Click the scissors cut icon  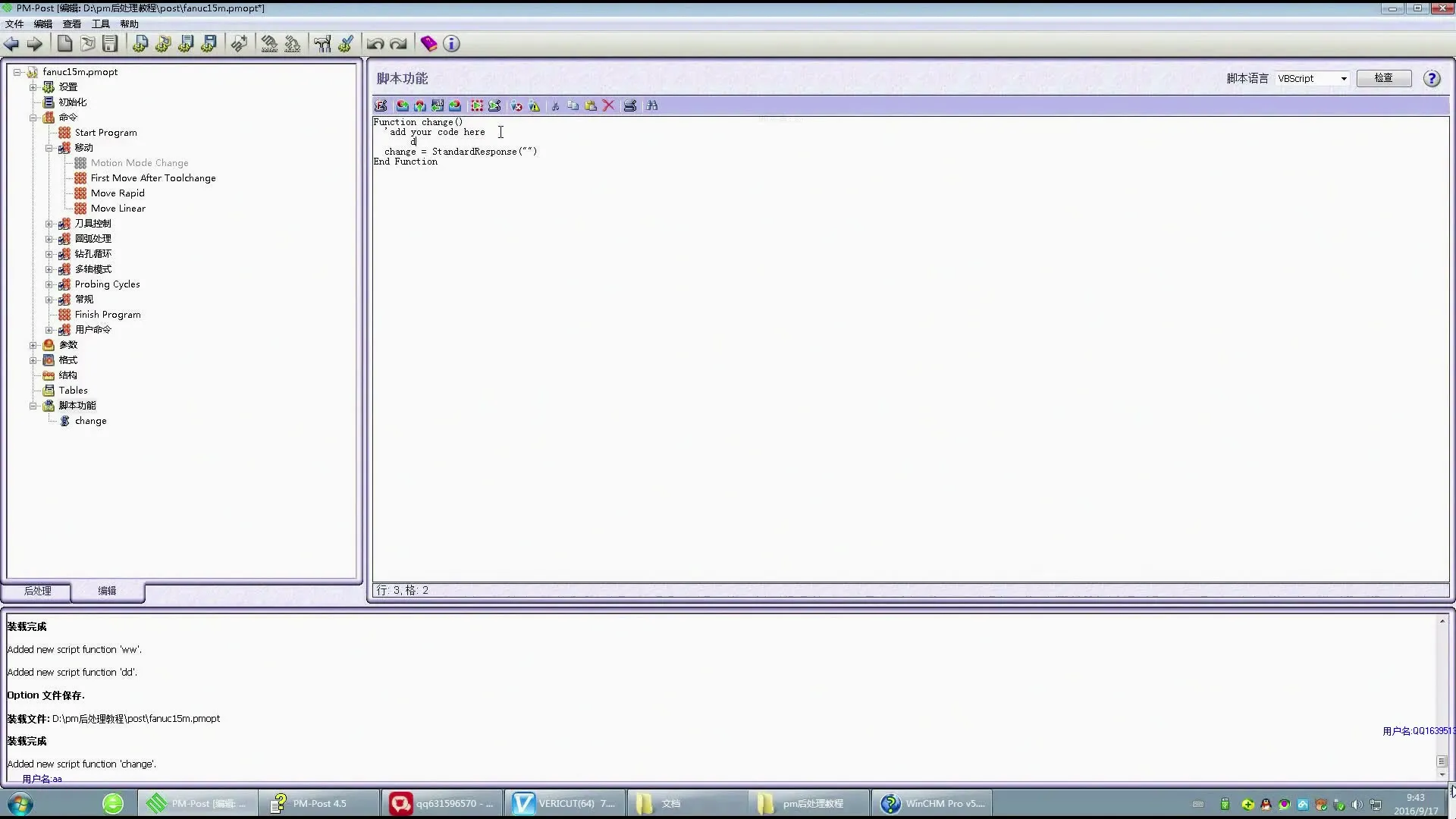click(x=555, y=106)
